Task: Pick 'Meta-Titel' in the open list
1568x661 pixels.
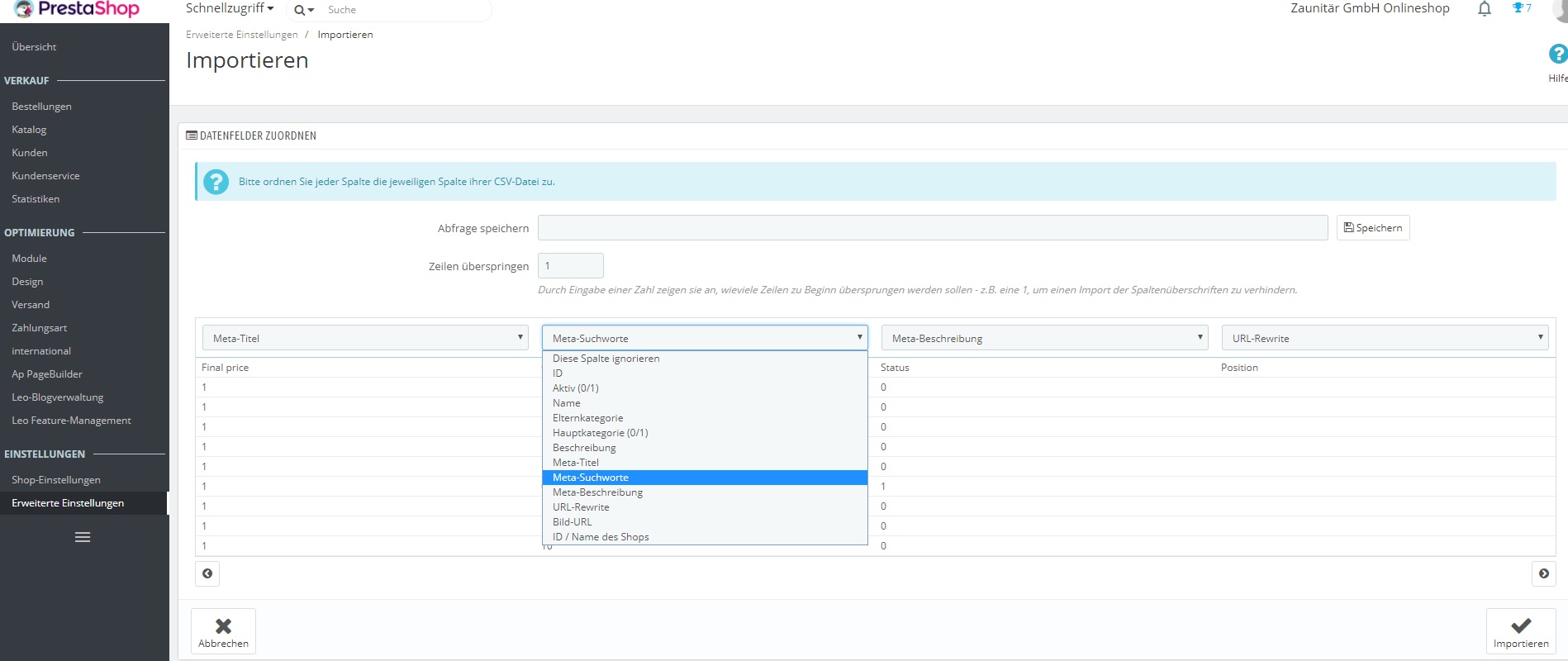Action: pyautogui.click(x=705, y=463)
